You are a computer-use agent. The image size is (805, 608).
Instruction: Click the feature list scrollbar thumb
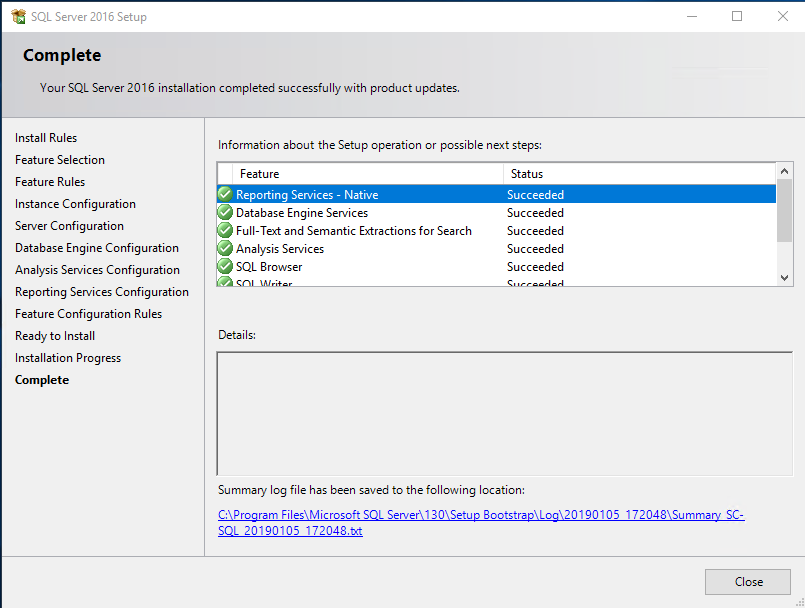784,210
